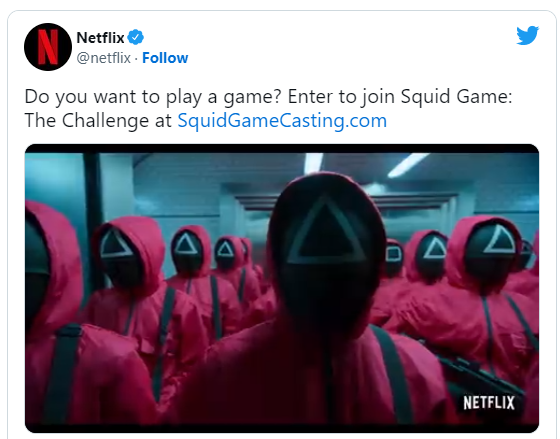This screenshot has width=560, height=439.
Task: Click the central guard's large triangle mask
Action: click(327, 230)
